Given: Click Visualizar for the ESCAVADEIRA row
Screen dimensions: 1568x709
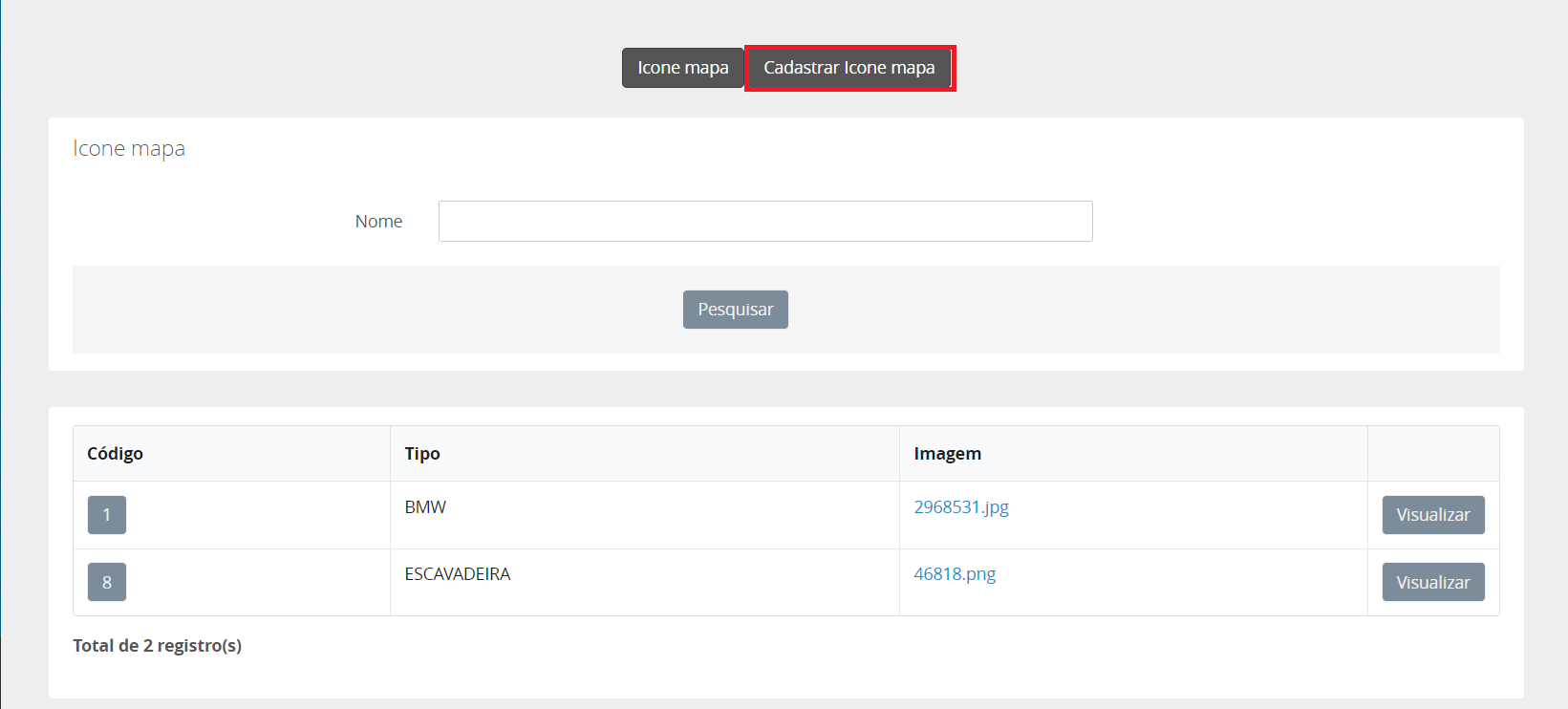Looking at the screenshot, I should (x=1433, y=582).
